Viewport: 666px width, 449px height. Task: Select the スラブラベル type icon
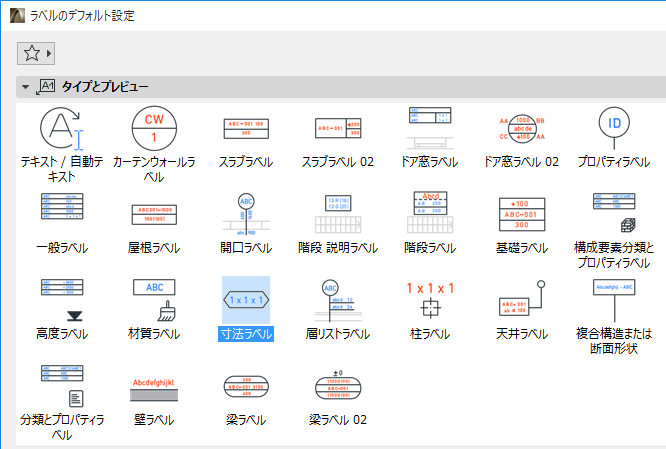[246, 130]
